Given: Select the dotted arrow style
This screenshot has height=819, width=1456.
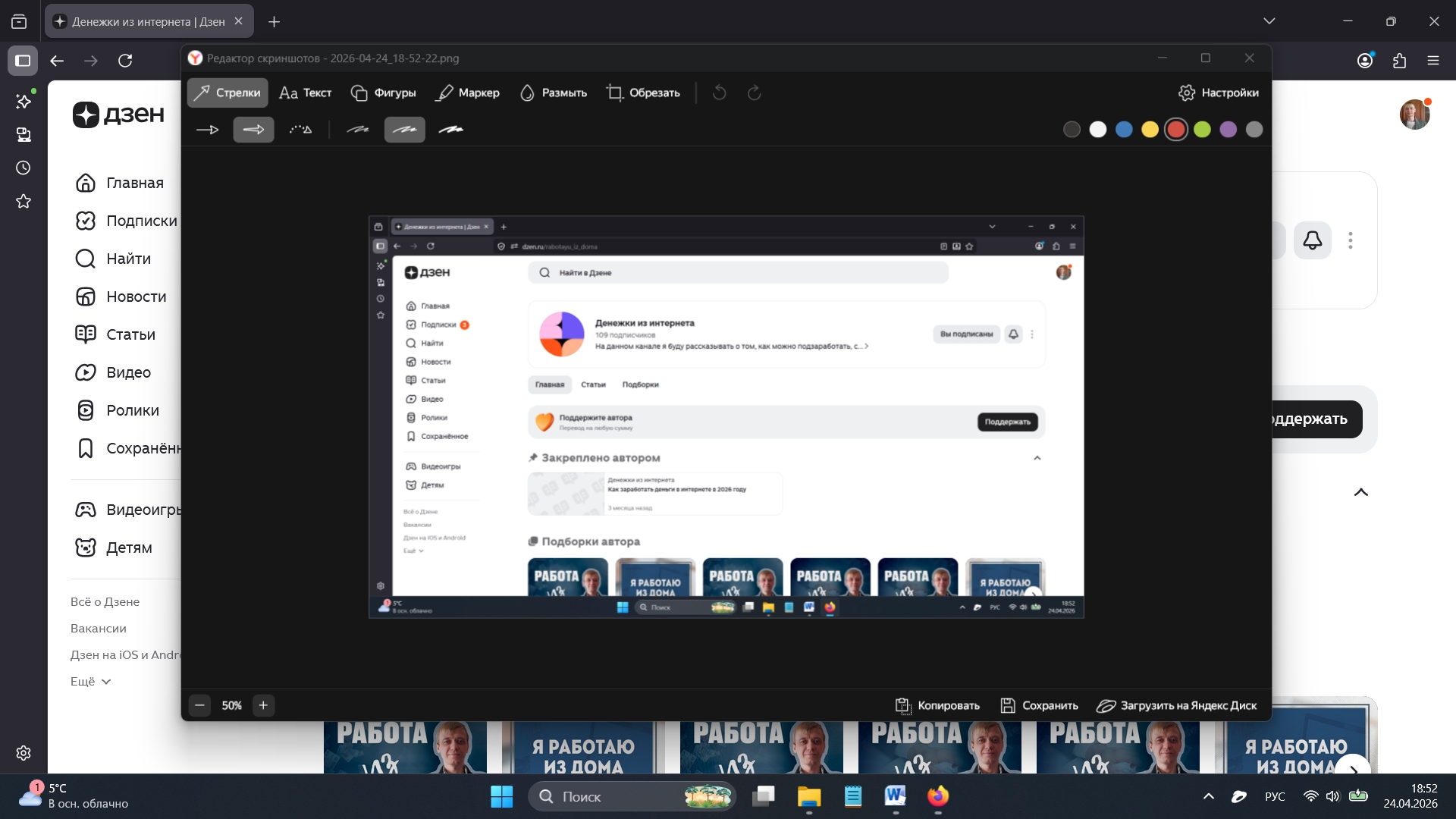Looking at the screenshot, I should [x=300, y=130].
